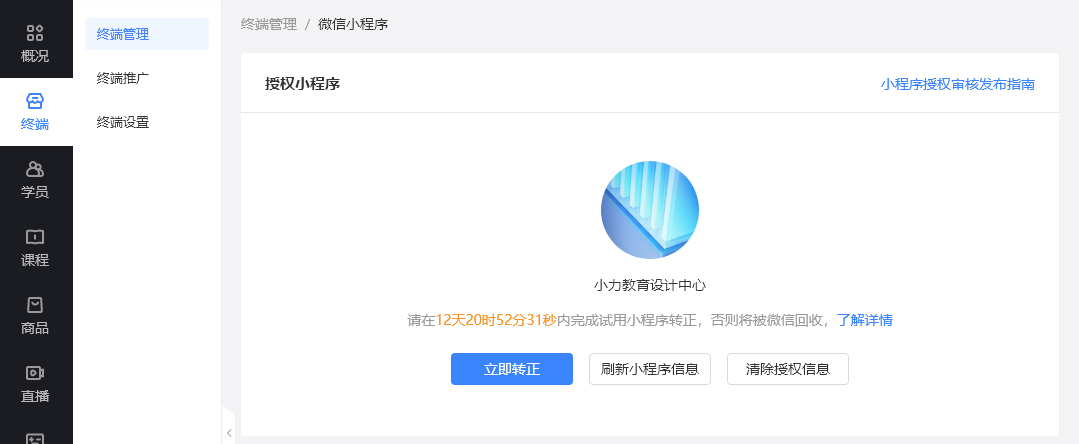Collapse the secondary sidebar with arrow handle
Image resolution: width=1079 pixels, height=444 pixels.
(228, 433)
